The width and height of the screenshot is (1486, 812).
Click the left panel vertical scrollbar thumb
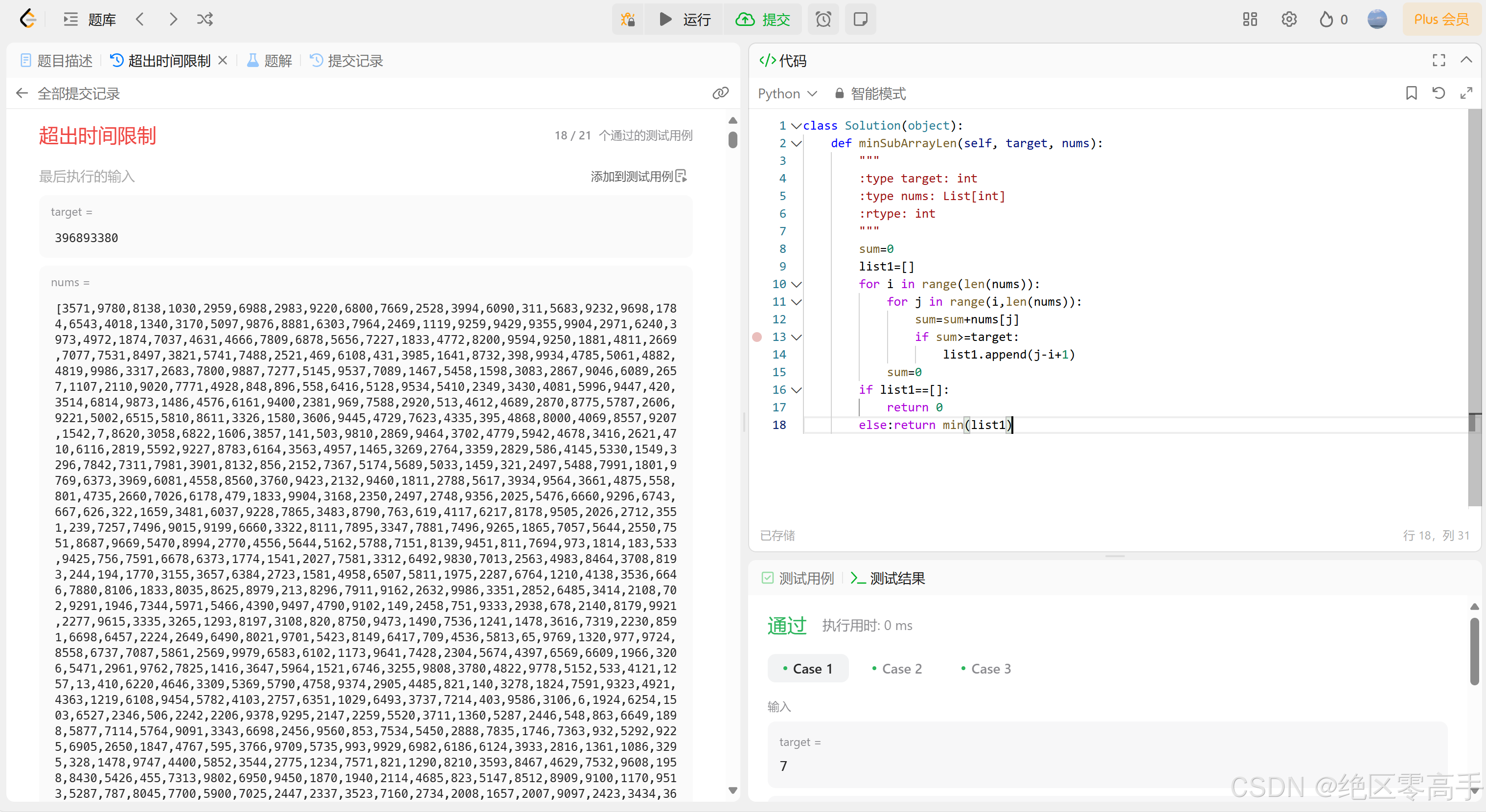click(732, 140)
